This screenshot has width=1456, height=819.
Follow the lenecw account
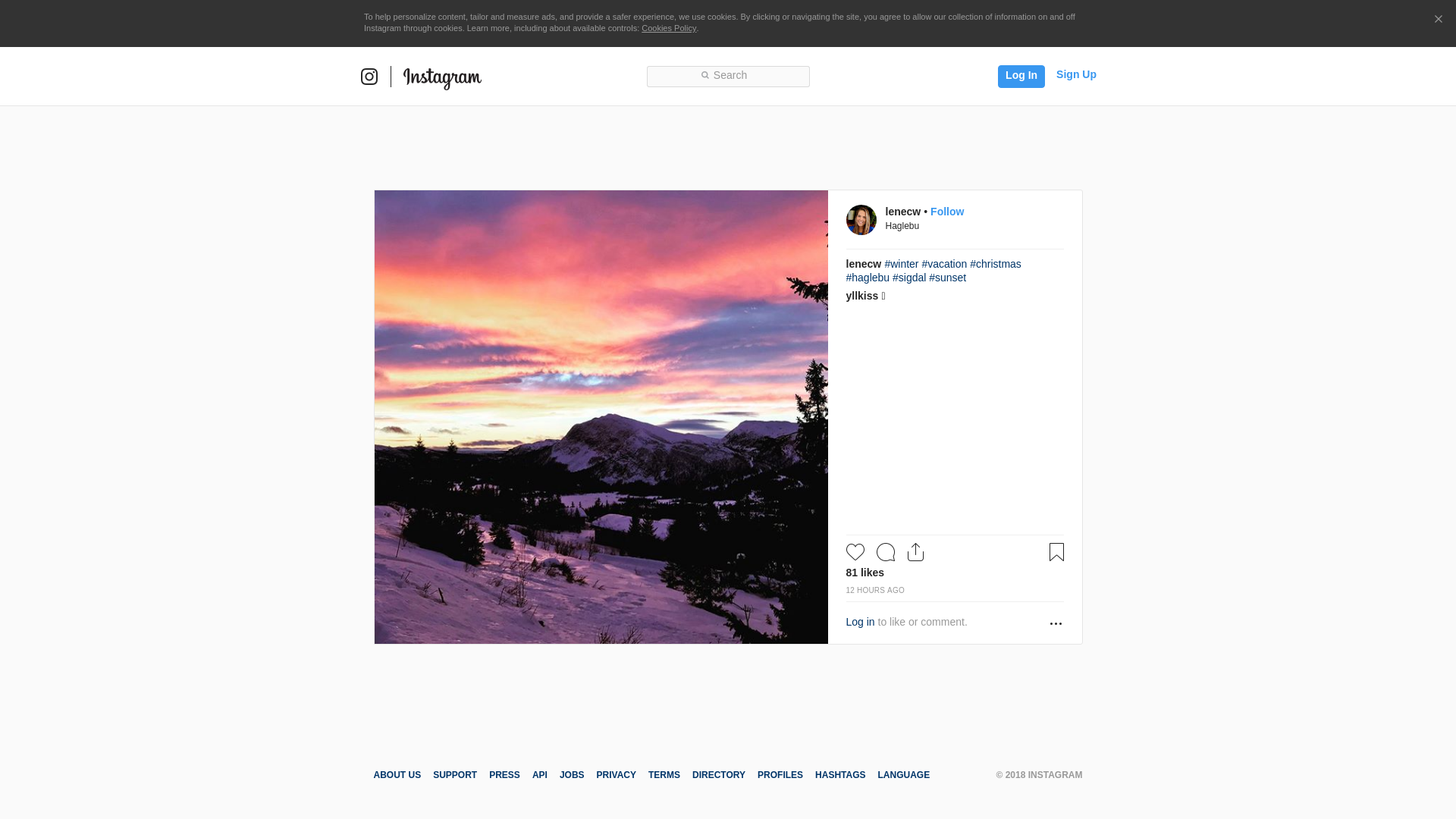click(x=947, y=212)
